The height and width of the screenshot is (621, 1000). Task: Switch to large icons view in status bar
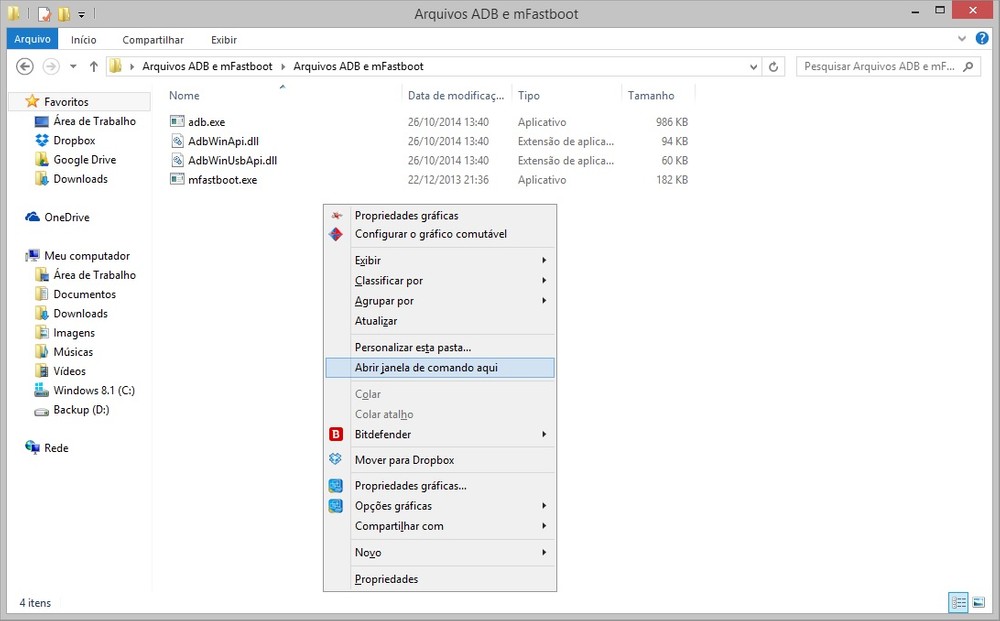[x=978, y=602]
